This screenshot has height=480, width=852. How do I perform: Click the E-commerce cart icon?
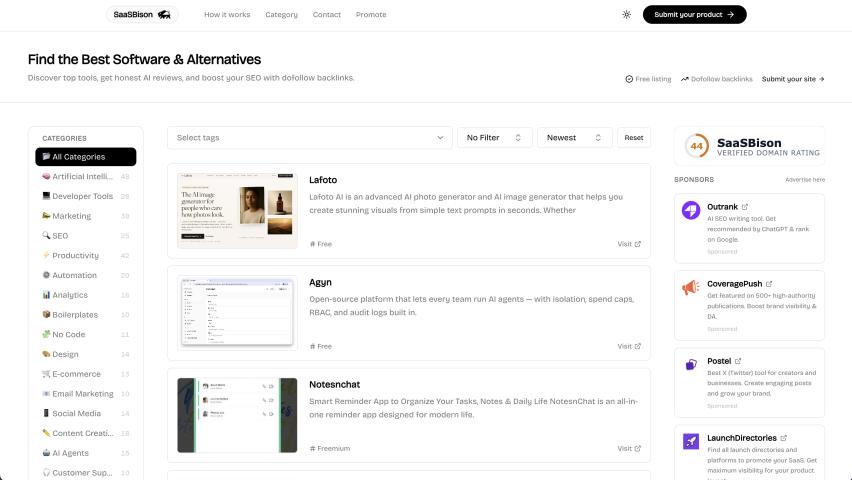tap(46, 374)
